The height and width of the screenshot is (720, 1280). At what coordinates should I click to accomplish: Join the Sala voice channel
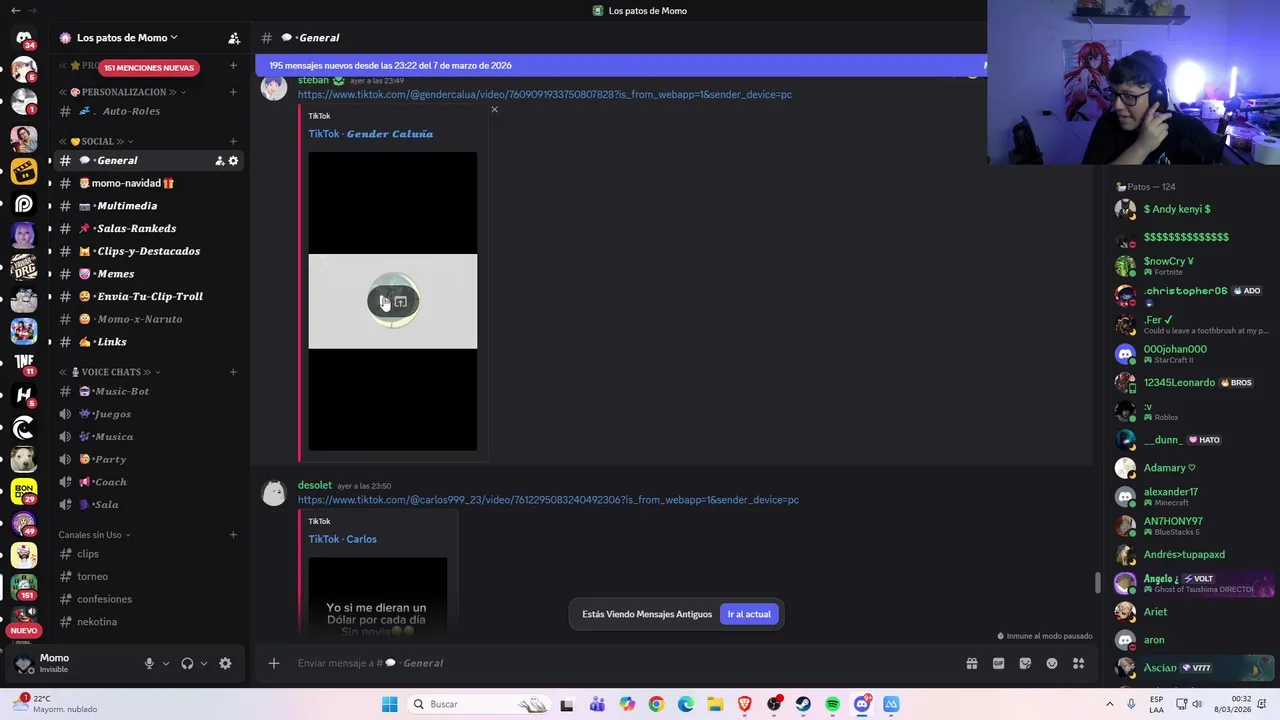pyautogui.click(x=149, y=505)
